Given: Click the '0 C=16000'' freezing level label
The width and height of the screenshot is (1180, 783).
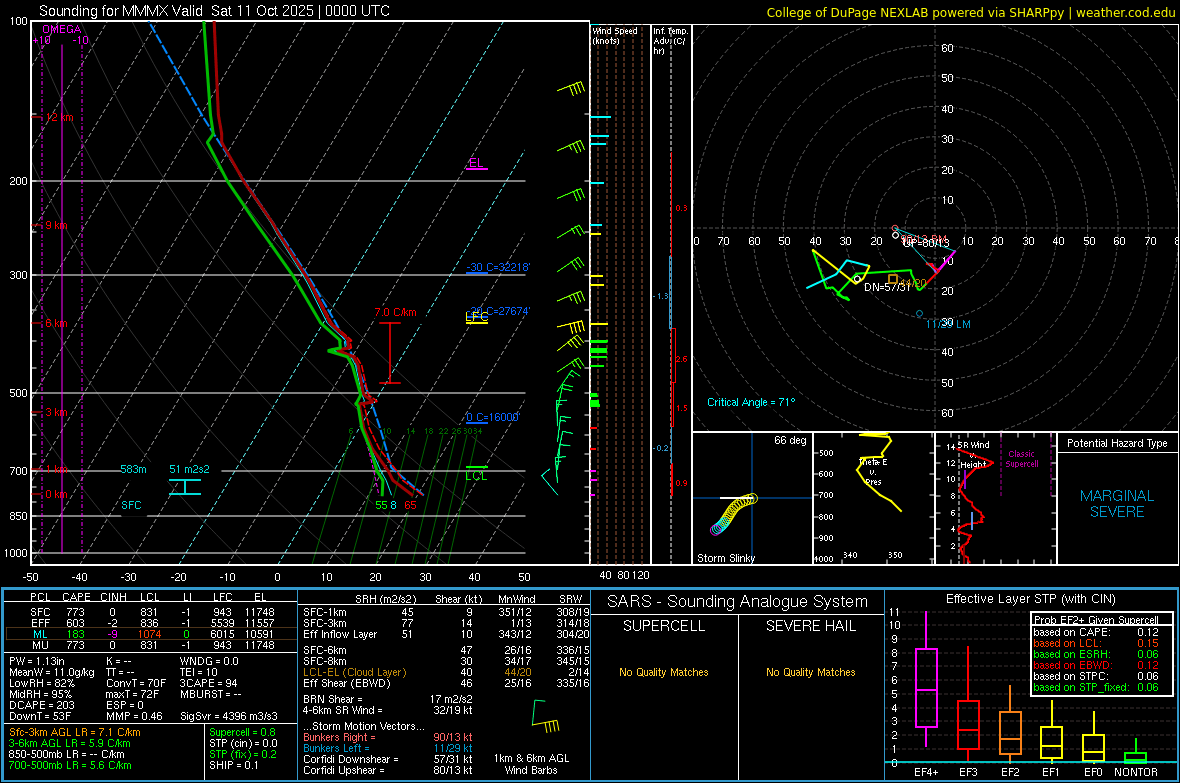Looking at the screenshot, I should [x=492, y=417].
